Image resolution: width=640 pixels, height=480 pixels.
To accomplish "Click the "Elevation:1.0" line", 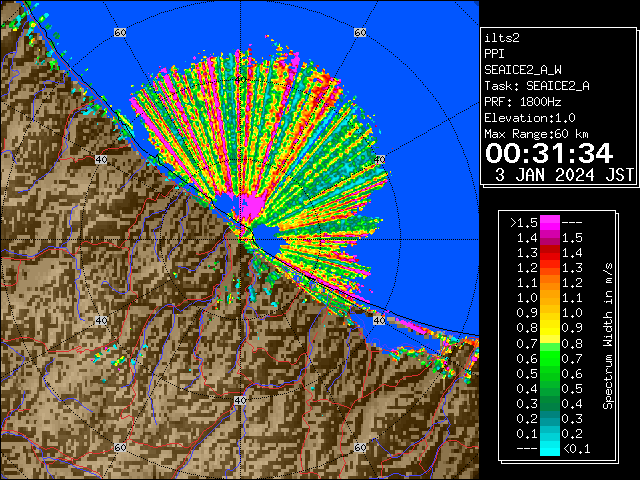I will pos(530,118).
